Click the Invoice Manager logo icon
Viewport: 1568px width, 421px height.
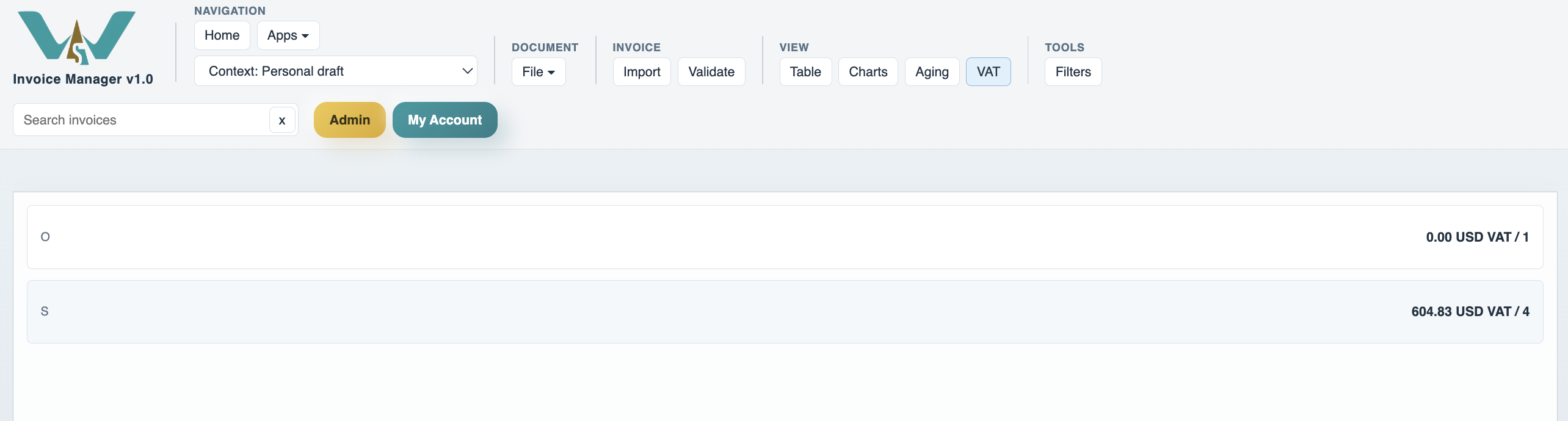click(76, 38)
